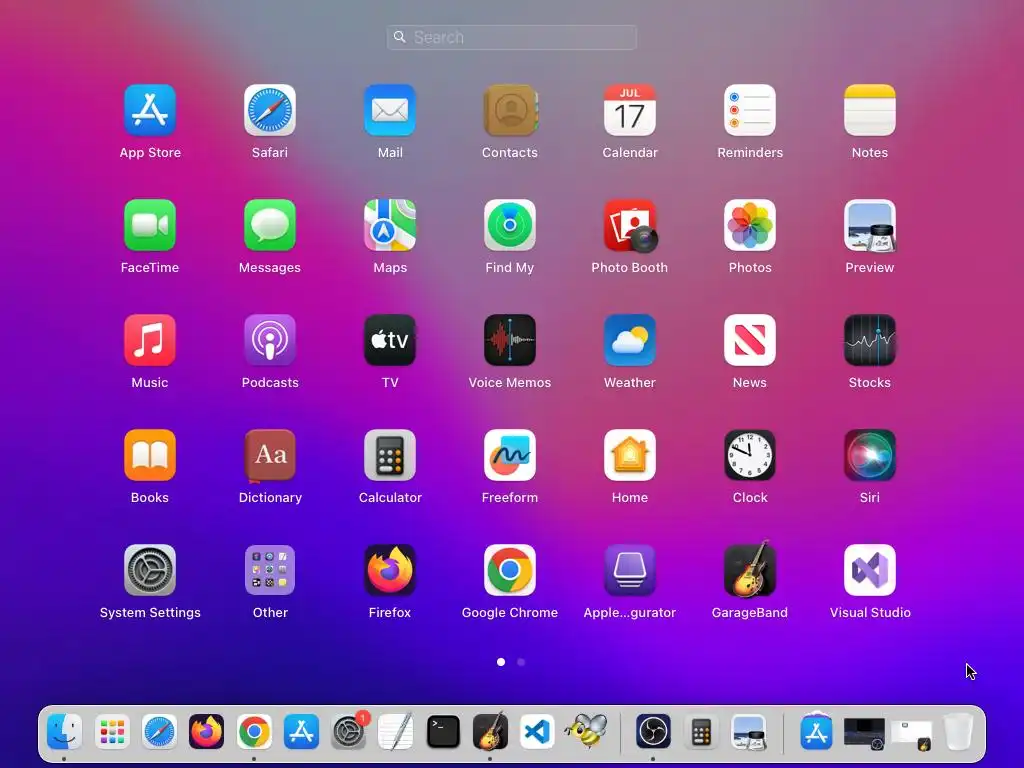
Task: Open OBS Studio from the Dock
Action: tap(654, 731)
